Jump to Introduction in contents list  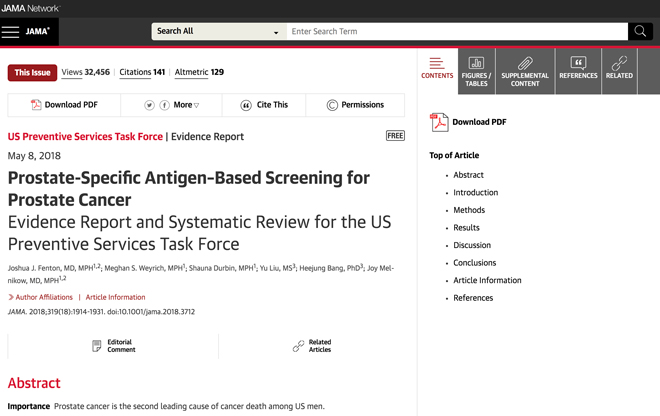coord(476,192)
